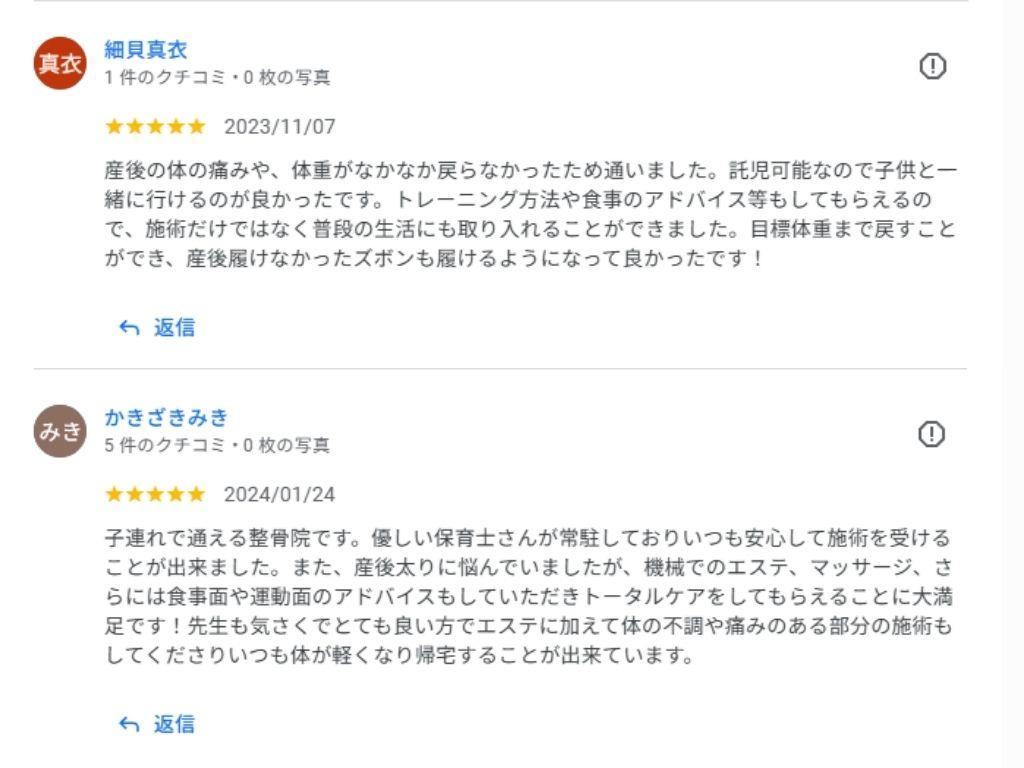The height and width of the screenshot is (768, 1024).
Task: Click the review text starting with 産後の体の痛みや
Action: click(x=530, y=214)
